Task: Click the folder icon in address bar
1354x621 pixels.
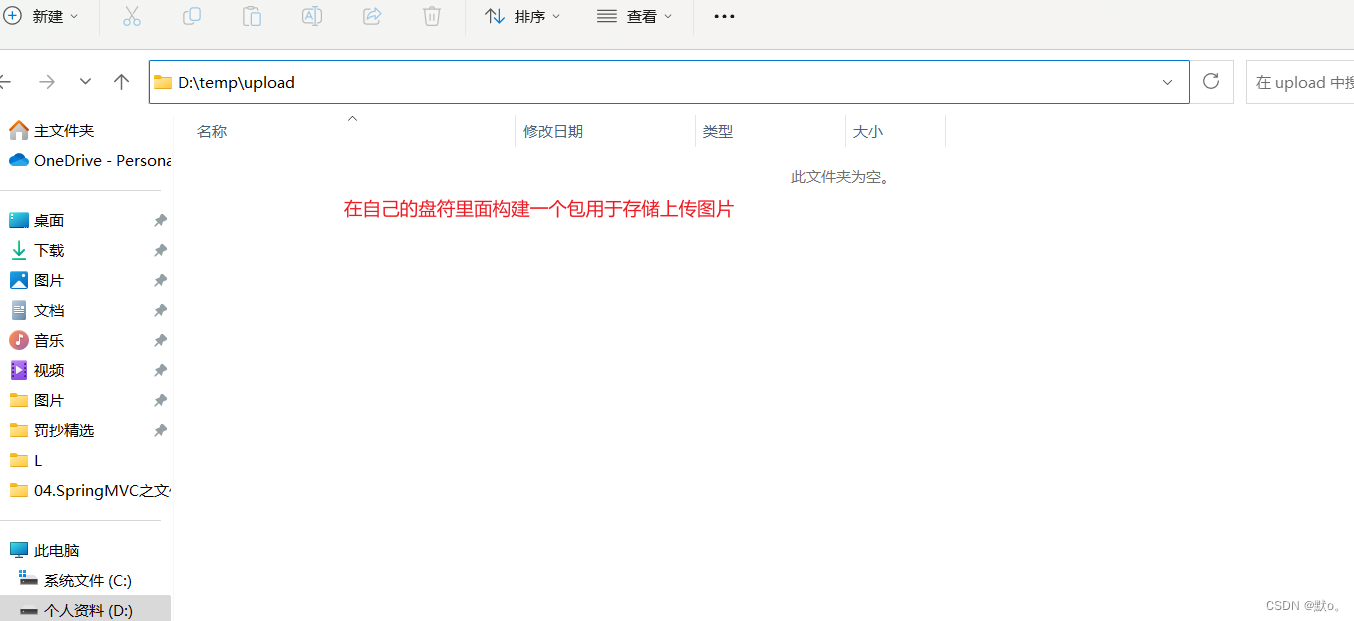Action: [163, 82]
